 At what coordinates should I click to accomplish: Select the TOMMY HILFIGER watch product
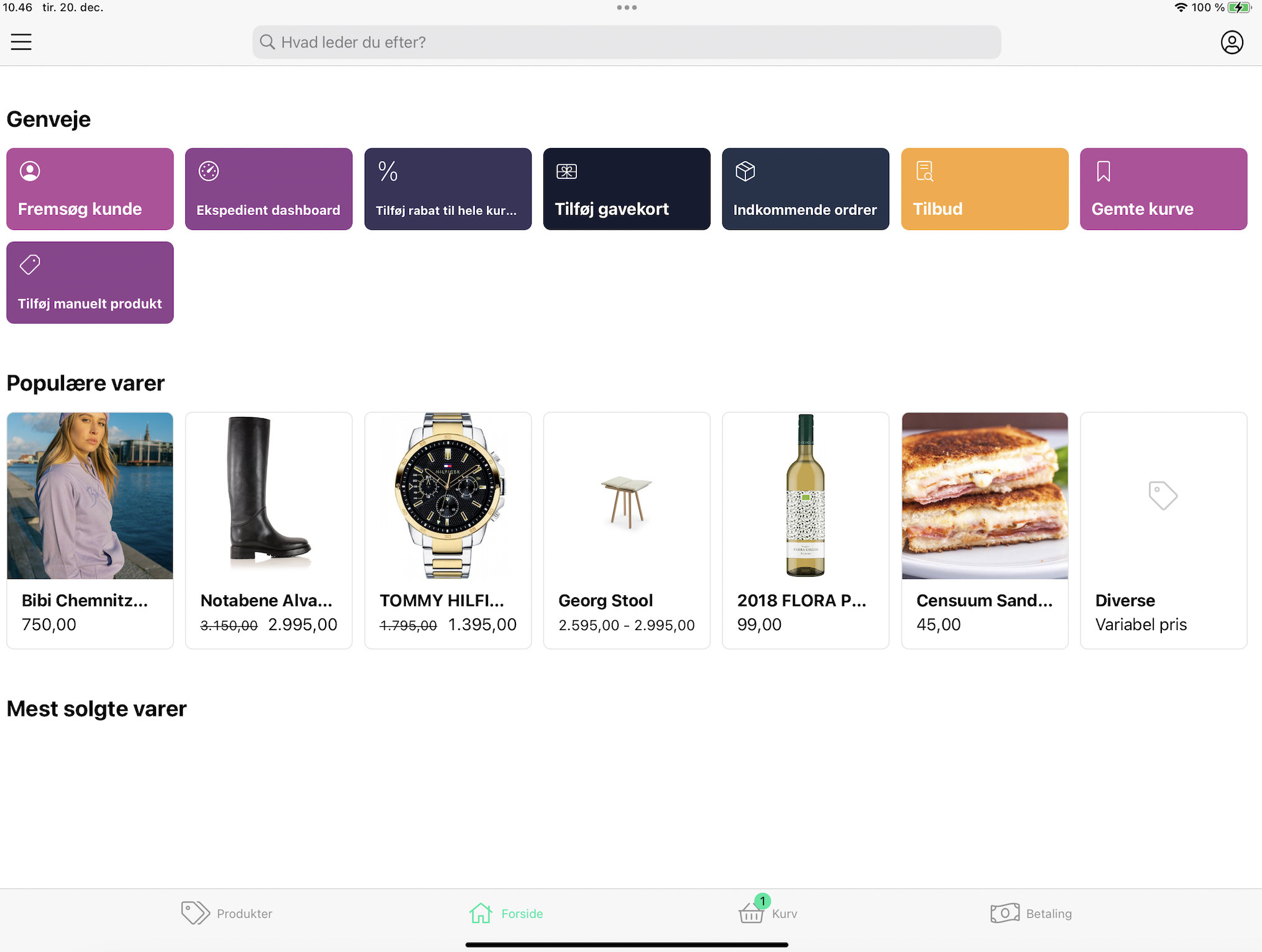(x=448, y=530)
